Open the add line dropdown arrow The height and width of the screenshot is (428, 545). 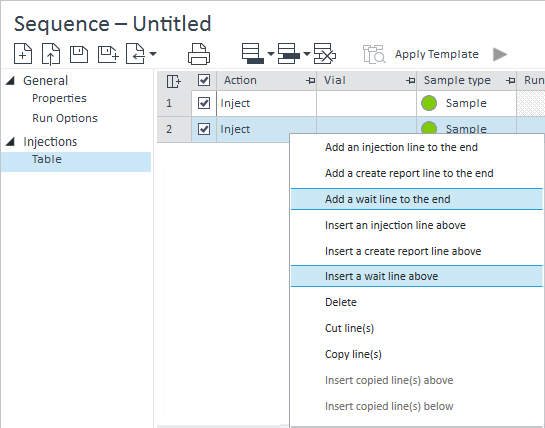tap(271, 54)
